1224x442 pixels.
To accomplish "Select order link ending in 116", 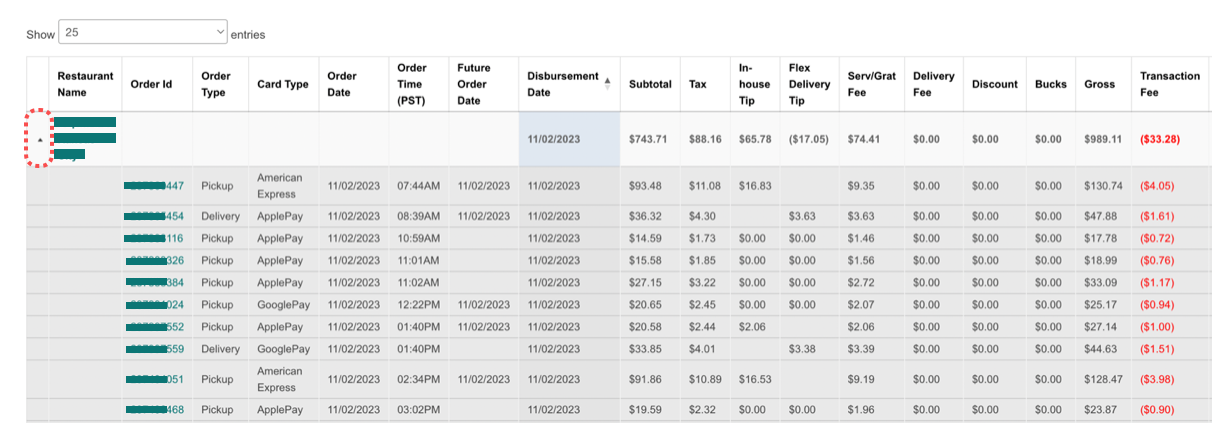I will pos(154,238).
